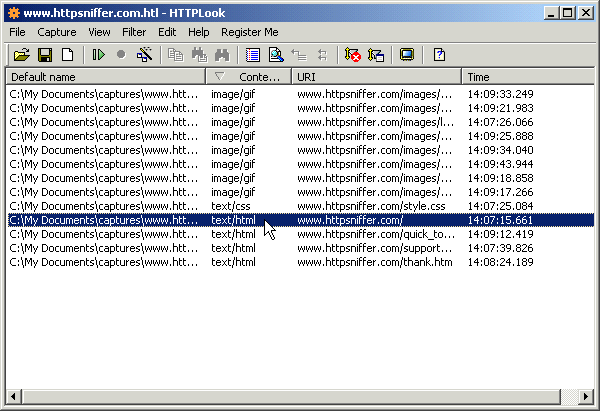Click URI www.httpsniffer.com/quick_to...
The width and height of the screenshot is (600, 411).
click(376, 234)
